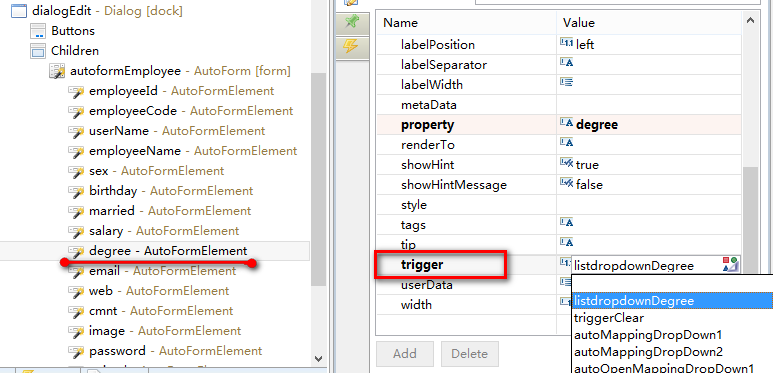773x373 pixels.
Task: Select sex - AutoFormElement row
Action: tap(156, 171)
